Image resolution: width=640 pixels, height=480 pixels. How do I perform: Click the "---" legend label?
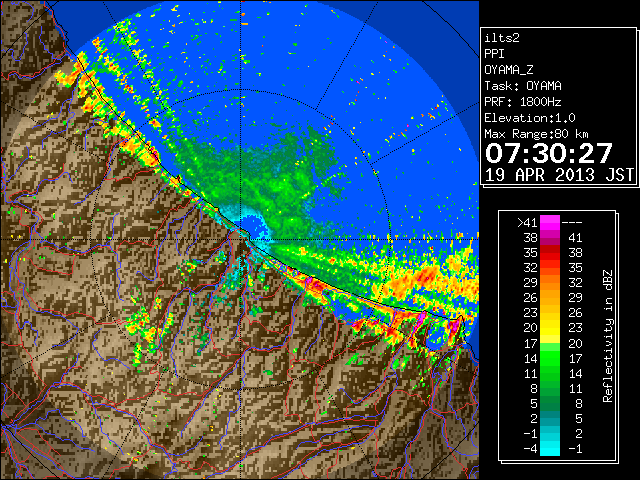[572, 223]
